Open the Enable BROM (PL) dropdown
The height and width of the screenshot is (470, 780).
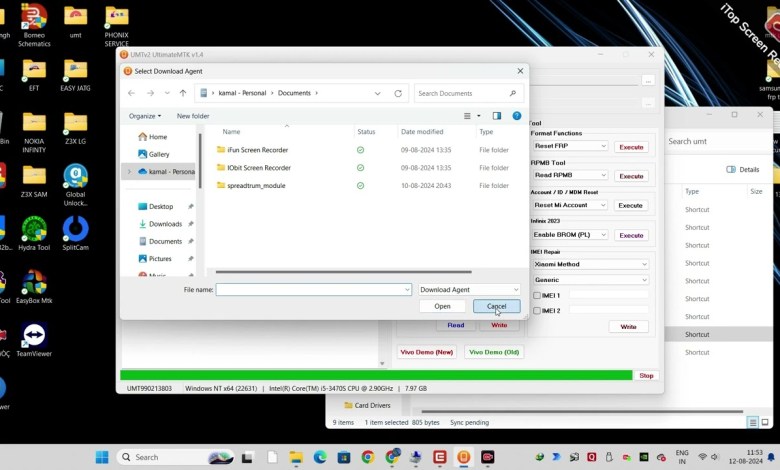tap(570, 234)
